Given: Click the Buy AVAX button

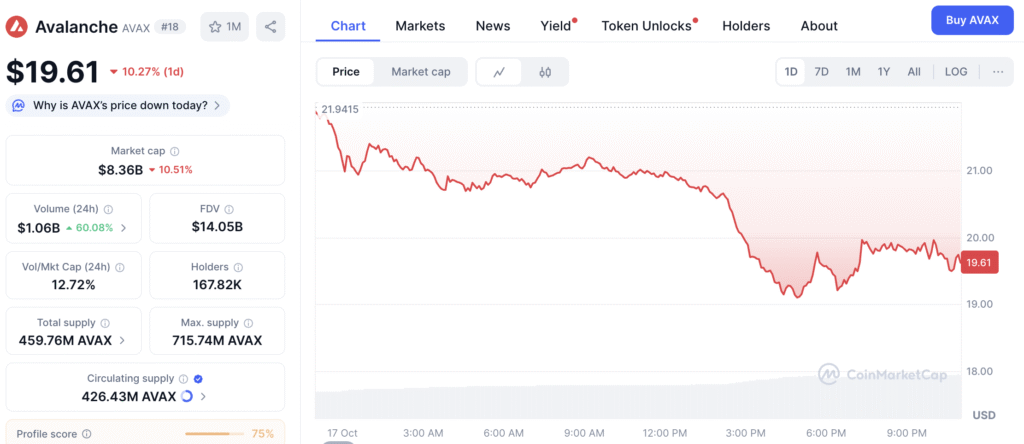Looking at the screenshot, I should 971,20.
